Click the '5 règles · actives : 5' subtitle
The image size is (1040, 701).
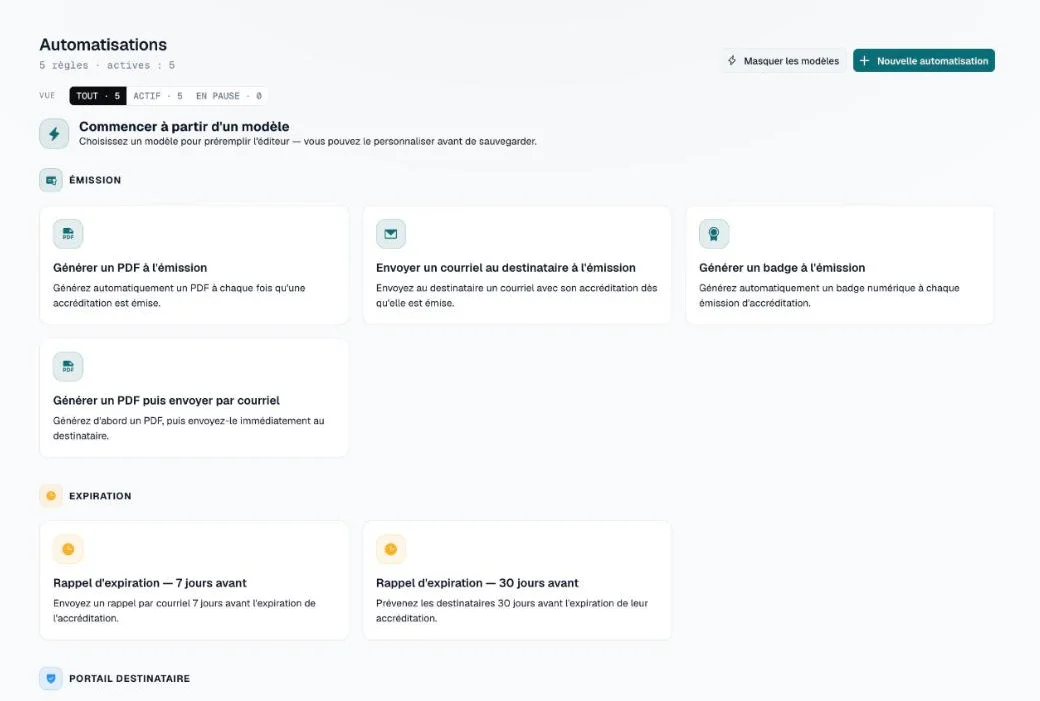(x=107, y=65)
